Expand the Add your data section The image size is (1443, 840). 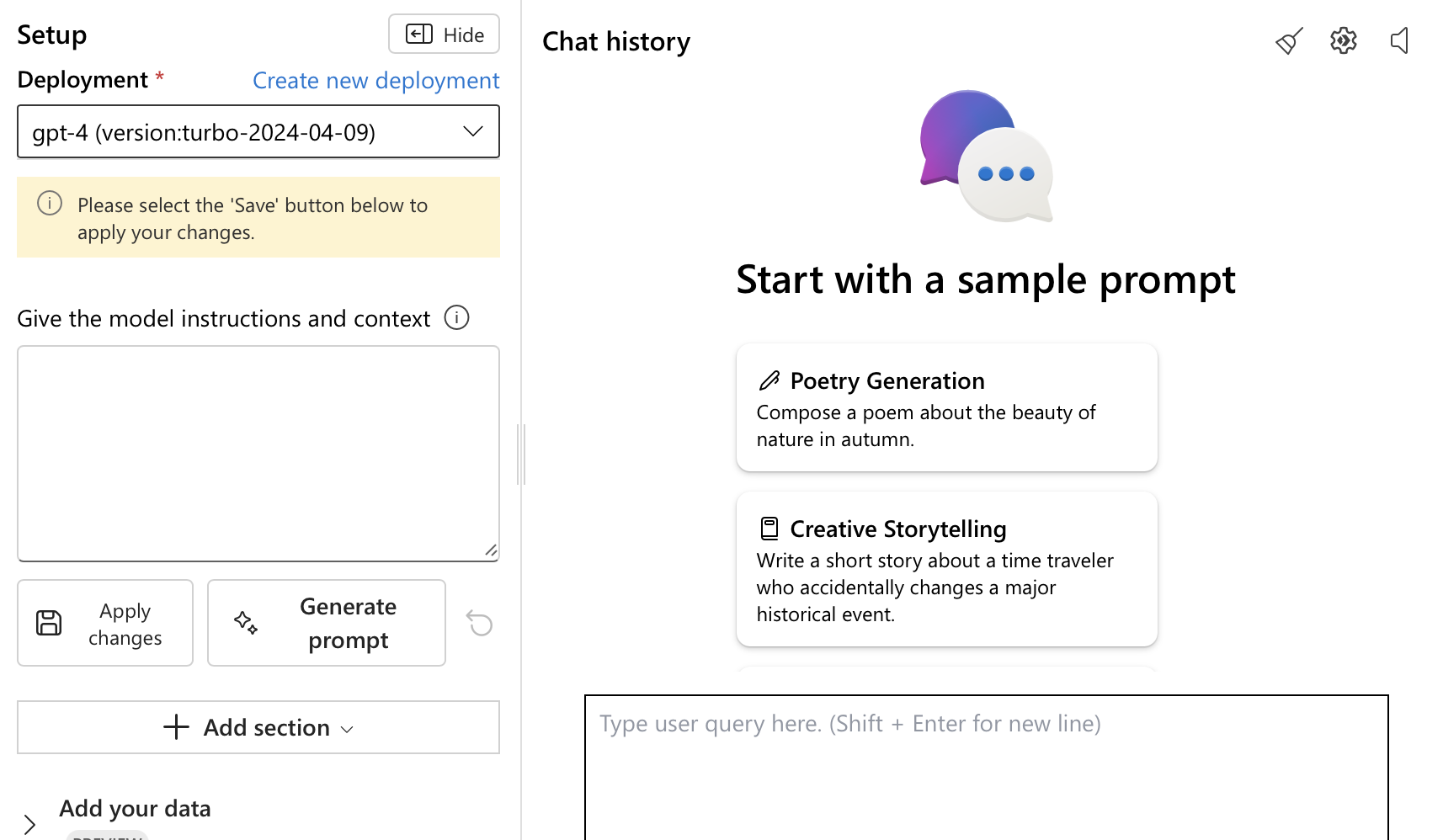[29, 824]
